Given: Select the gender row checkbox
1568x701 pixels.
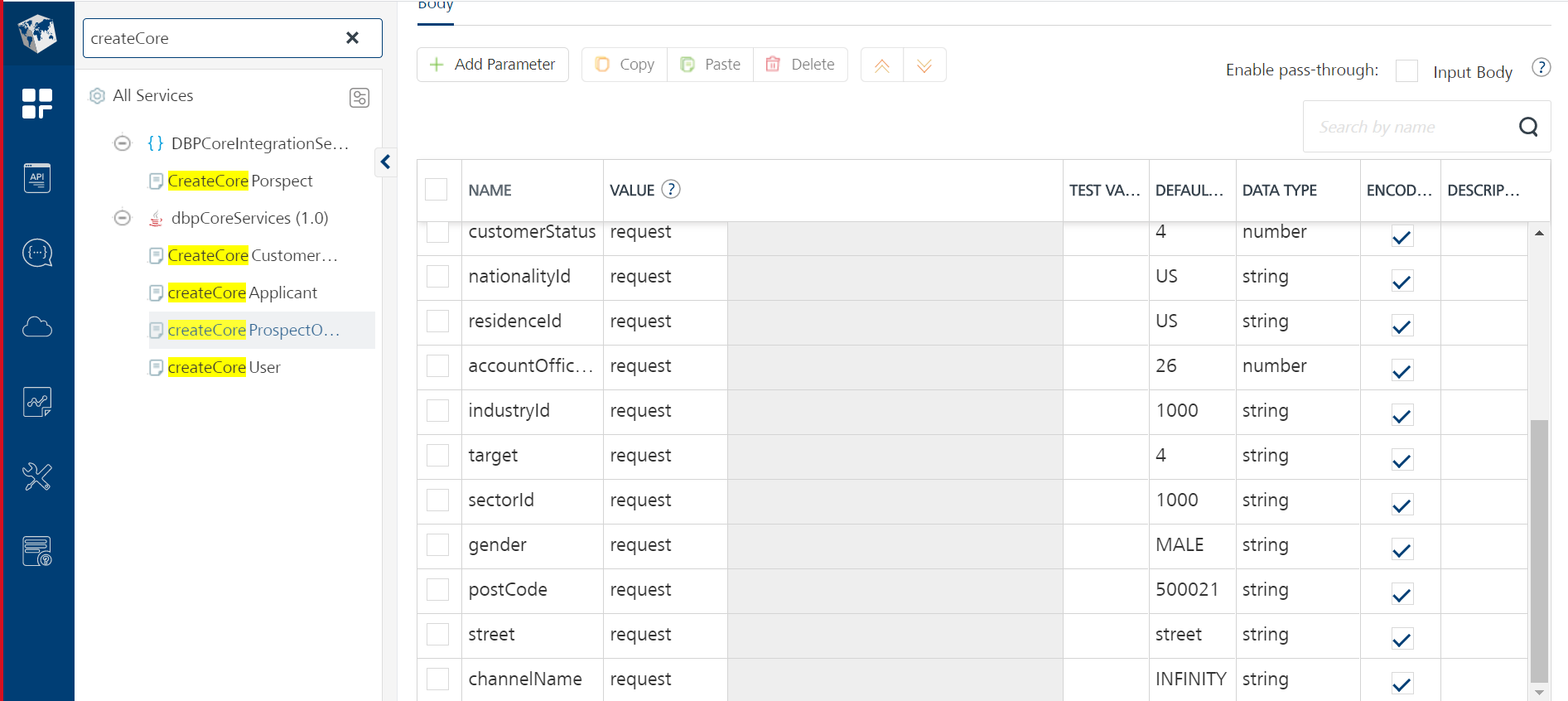Looking at the screenshot, I should 437,545.
